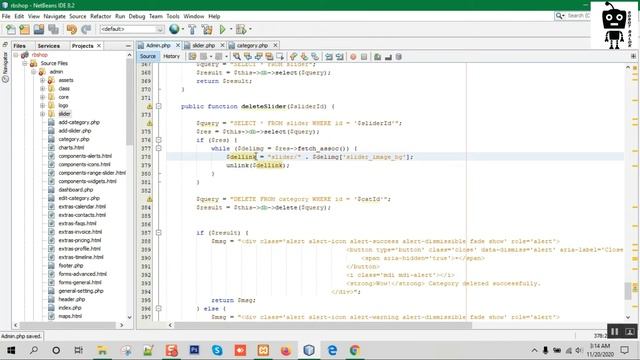Click the pause button at bottom right

[x=614, y=331]
